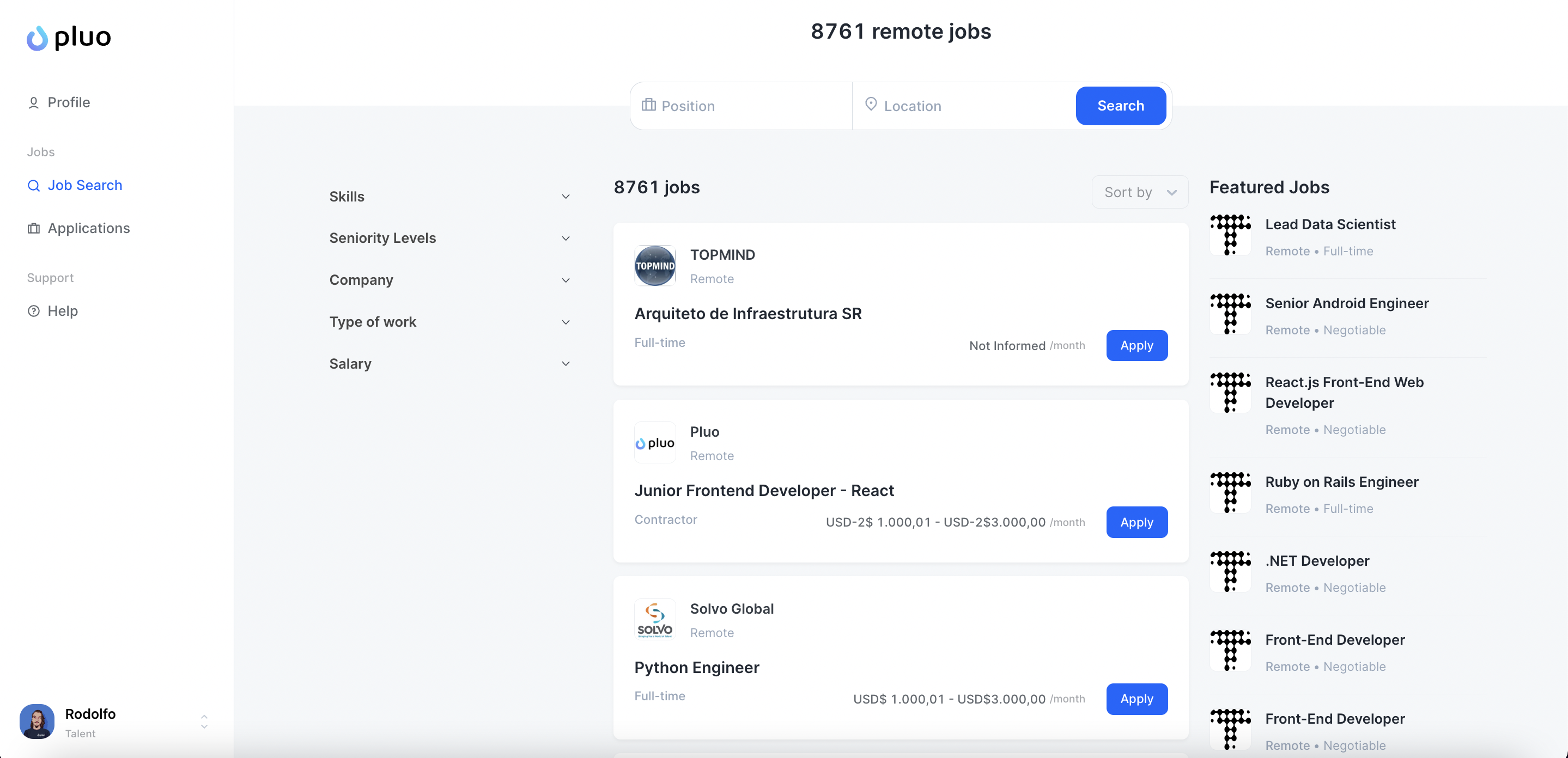
Task: Open Help under Support
Action: (x=52, y=311)
